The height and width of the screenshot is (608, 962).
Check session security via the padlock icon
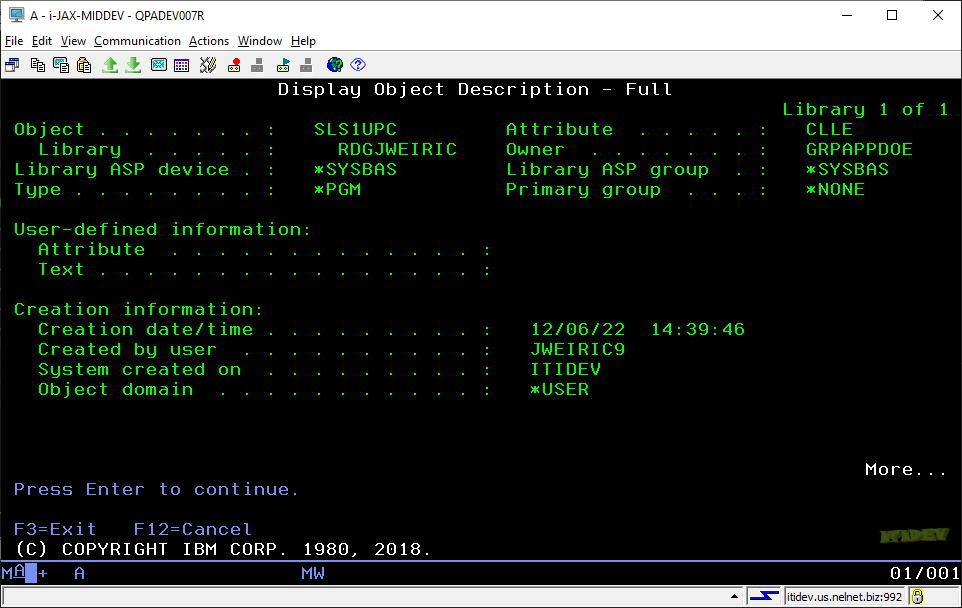(920, 598)
